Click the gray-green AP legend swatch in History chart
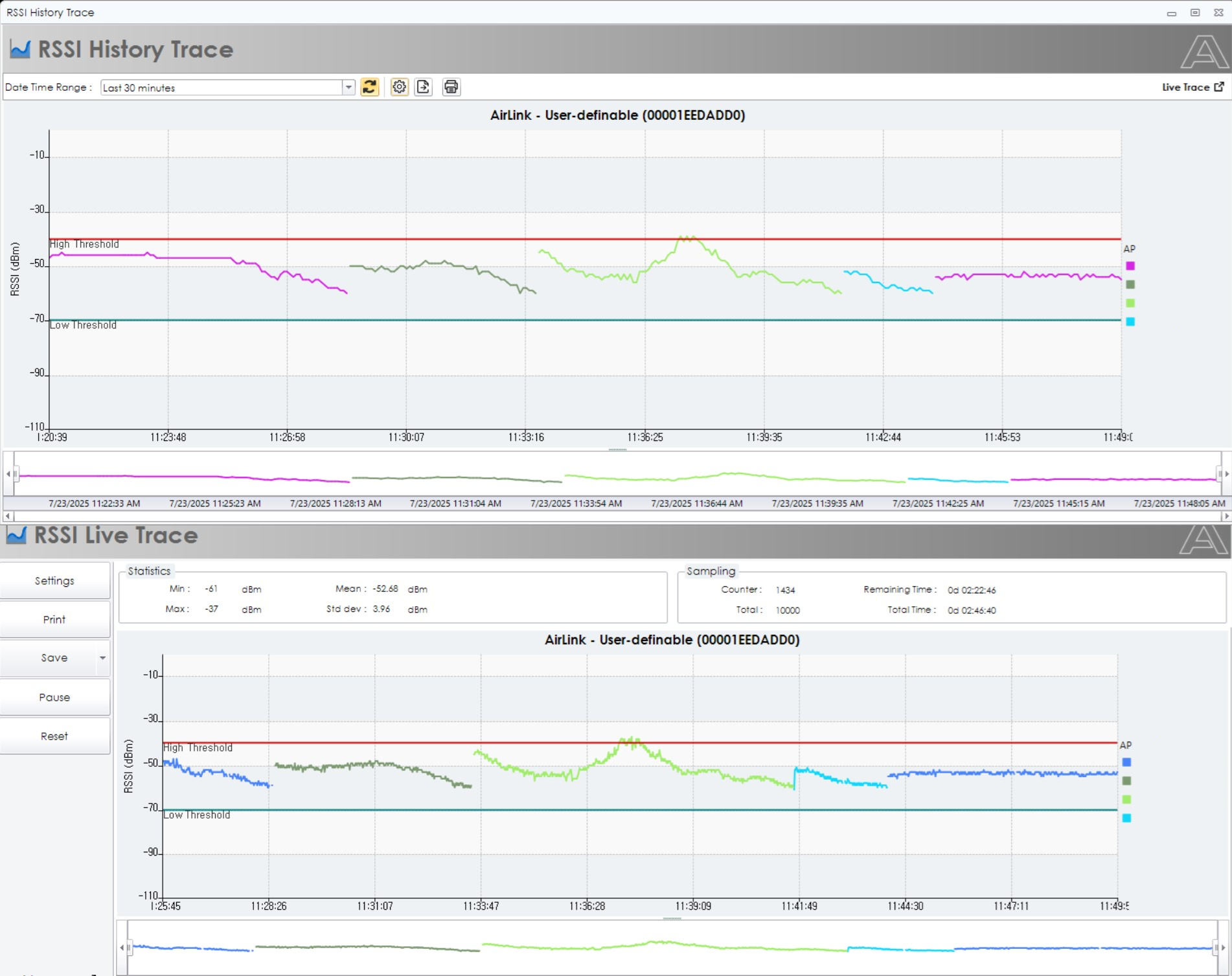Screen dimensions: 1232x976 coord(1130,284)
